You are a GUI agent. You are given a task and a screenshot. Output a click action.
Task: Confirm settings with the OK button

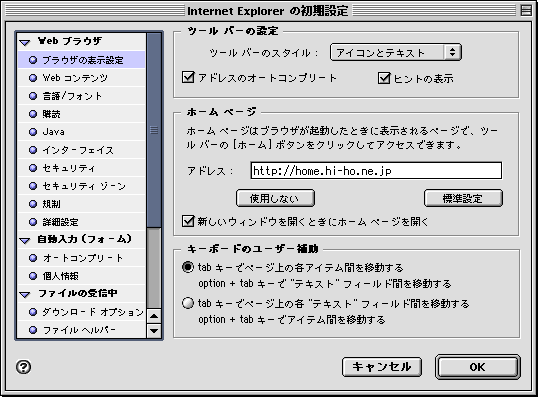pos(478,367)
